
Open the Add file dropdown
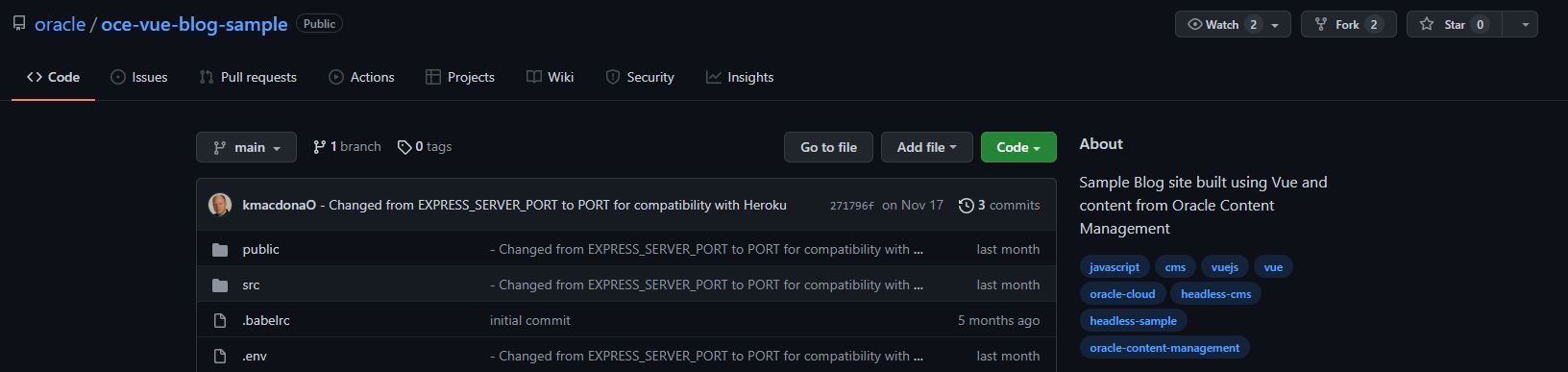coord(927,147)
